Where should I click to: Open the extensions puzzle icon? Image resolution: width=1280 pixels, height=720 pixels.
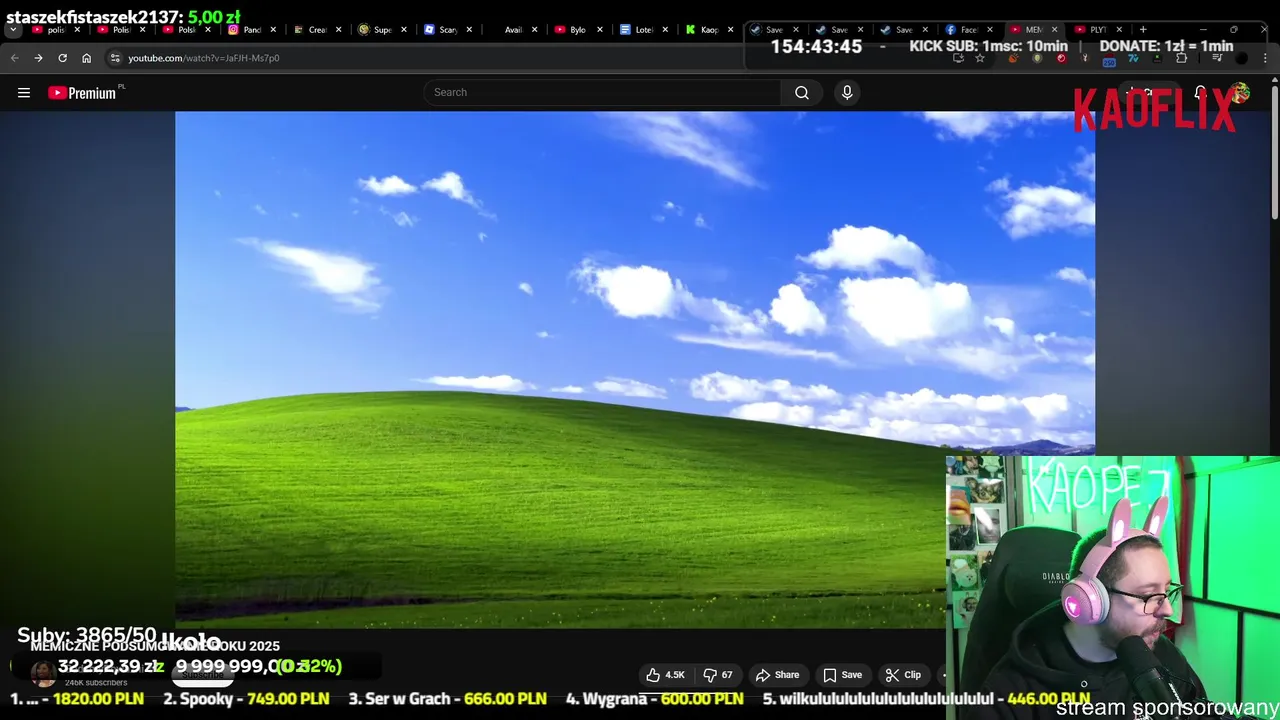[x=1181, y=58]
